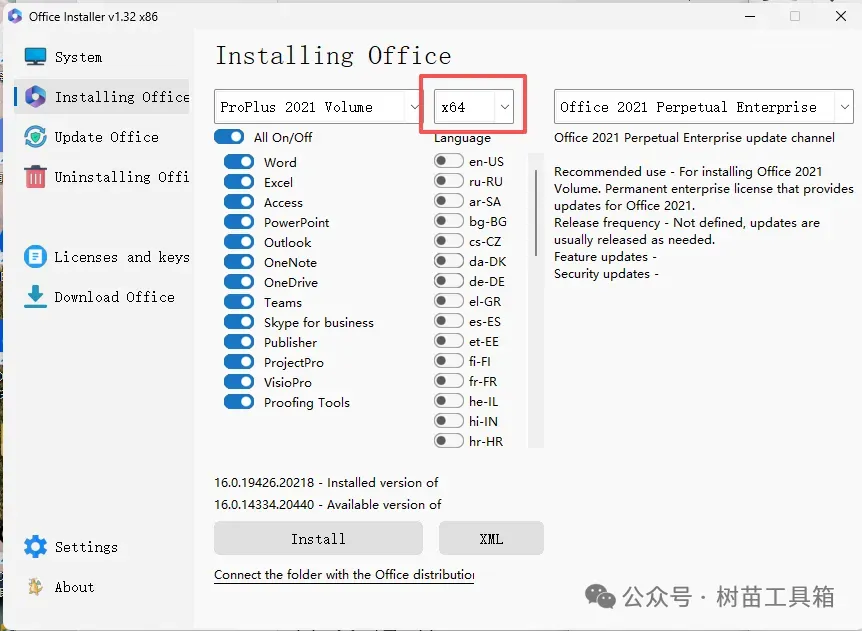Click the Licenses and keys document icon

(35, 257)
